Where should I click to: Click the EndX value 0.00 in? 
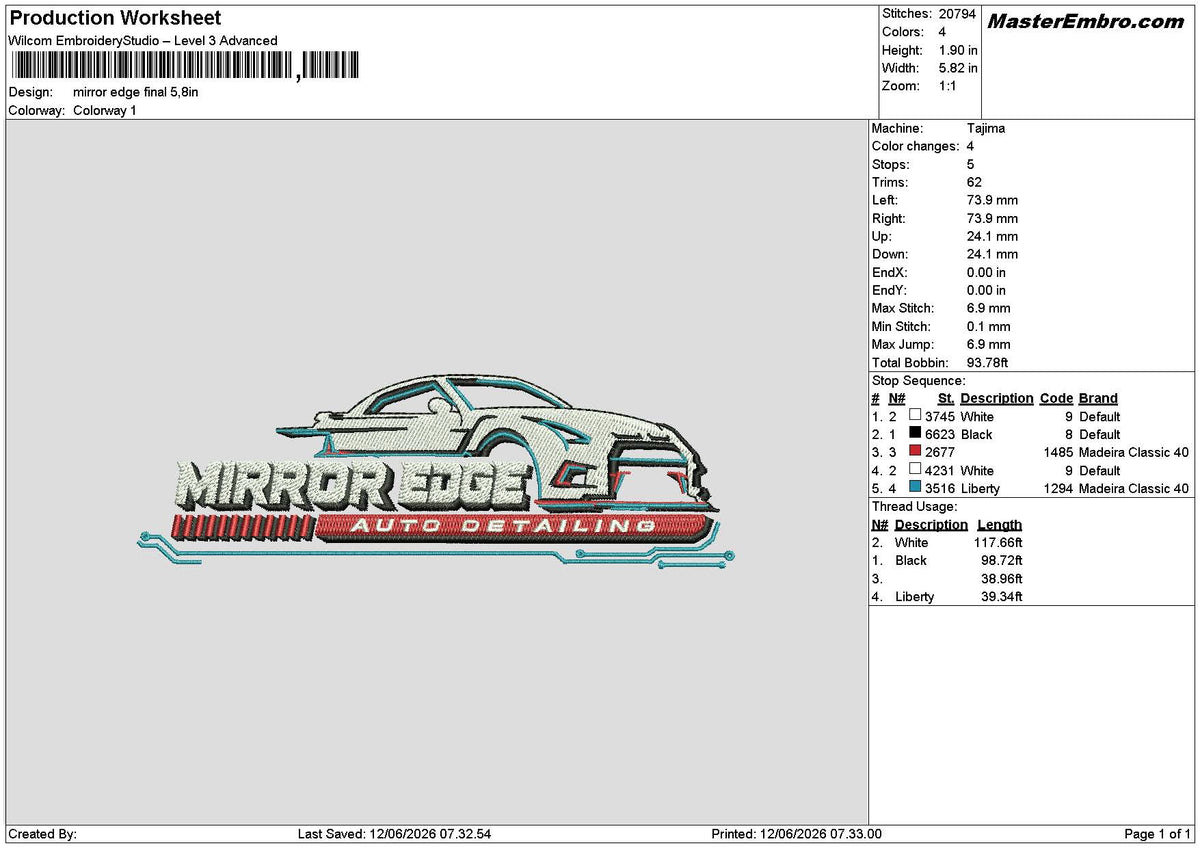[987, 272]
